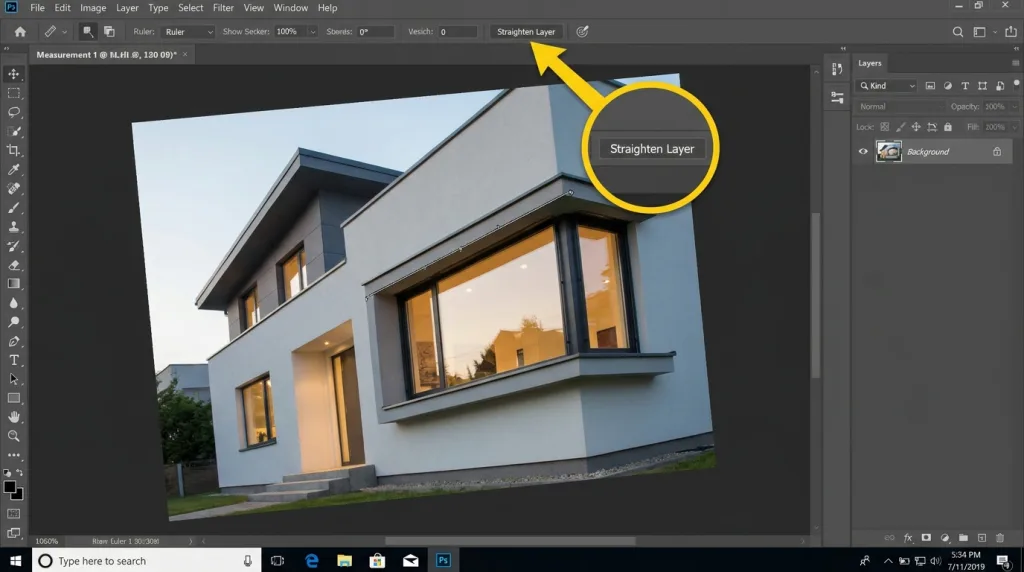Open the Filter menu

coord(223,8)
